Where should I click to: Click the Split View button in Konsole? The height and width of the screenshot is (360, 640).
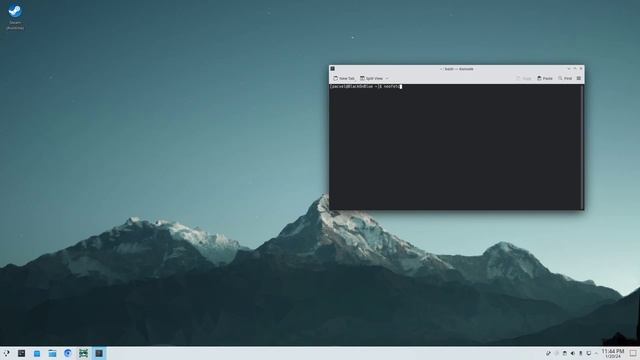(x=371, y=78)
